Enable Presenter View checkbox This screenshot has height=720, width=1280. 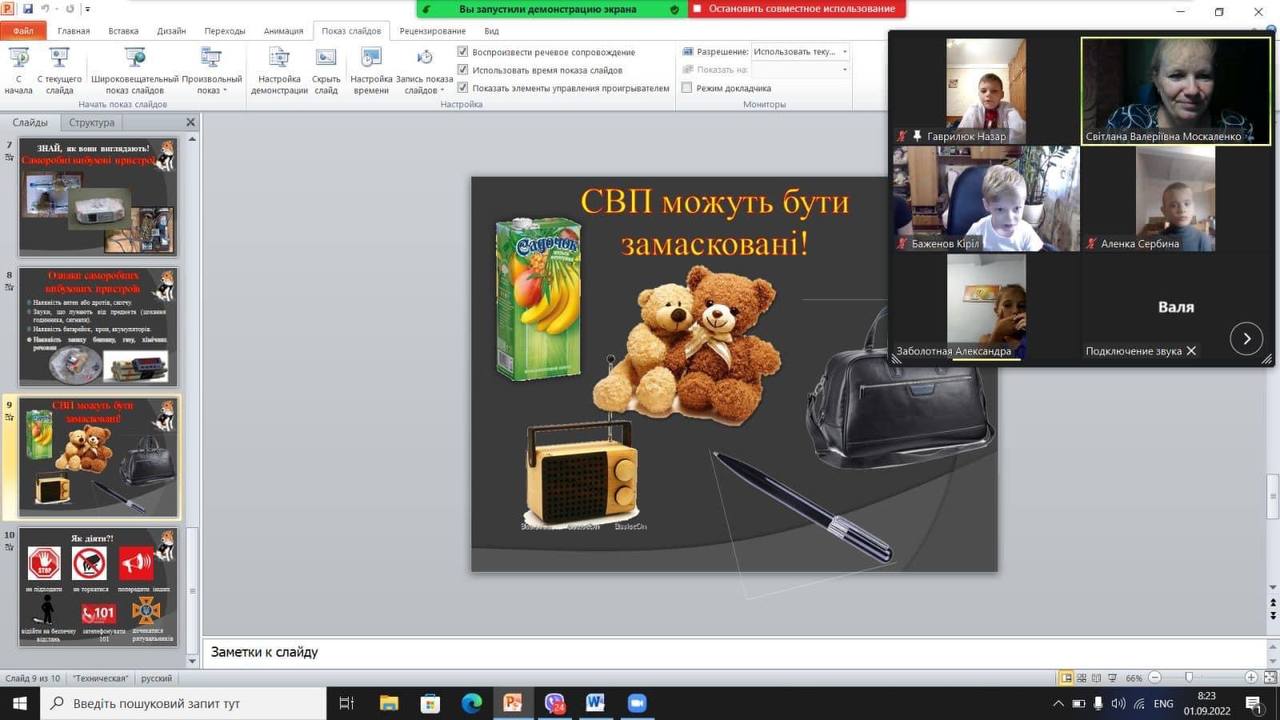687,88
